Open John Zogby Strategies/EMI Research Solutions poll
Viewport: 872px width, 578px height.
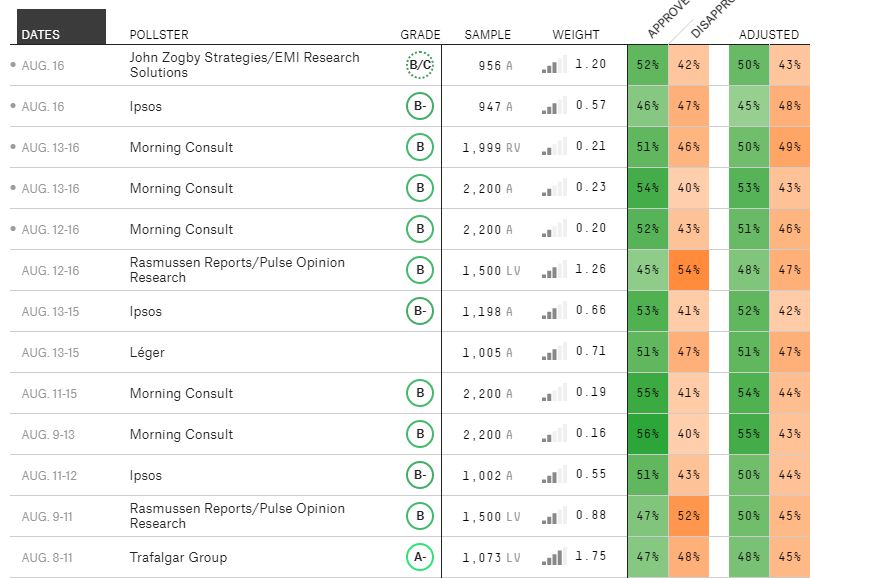point(245,65)
